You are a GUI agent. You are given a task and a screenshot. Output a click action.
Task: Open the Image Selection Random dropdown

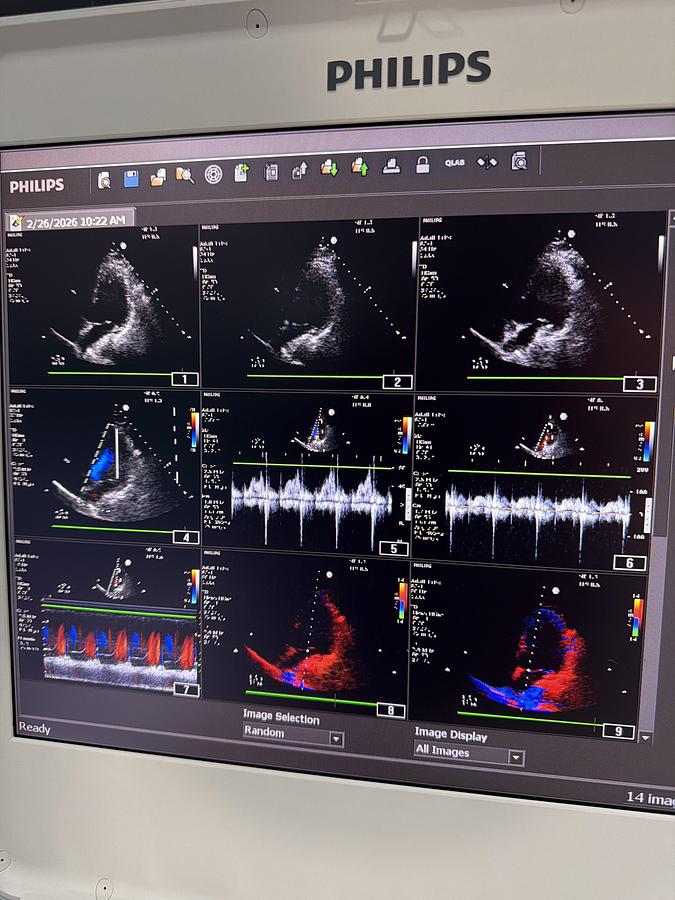[293, 735]
